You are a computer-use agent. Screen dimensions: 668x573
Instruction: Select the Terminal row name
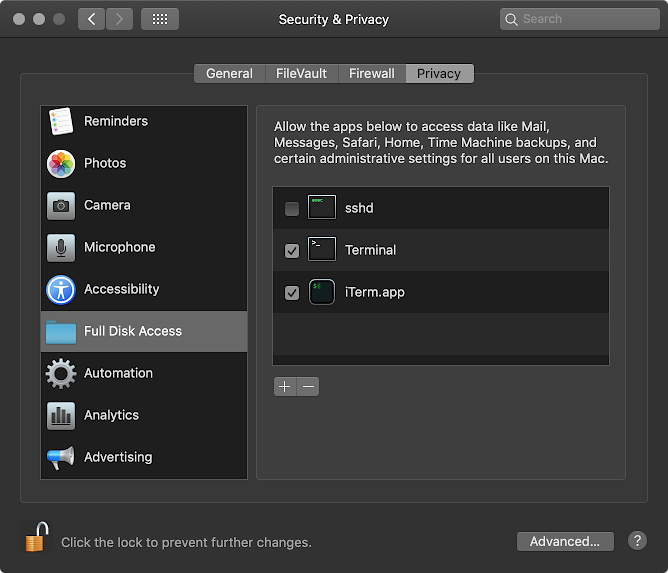[371, 250]
